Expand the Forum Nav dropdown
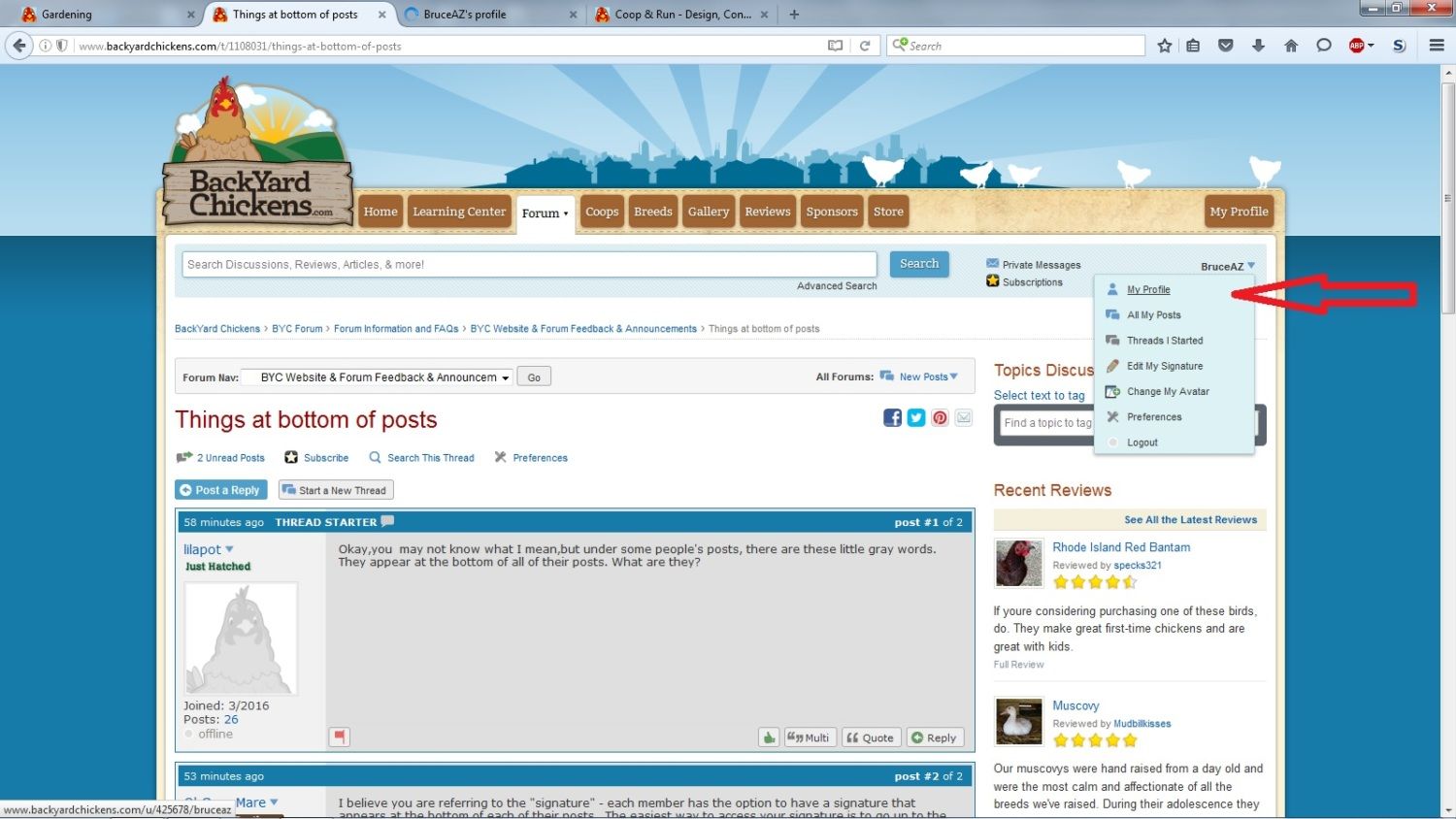The image size is (1456, 819). pos(379,377)
